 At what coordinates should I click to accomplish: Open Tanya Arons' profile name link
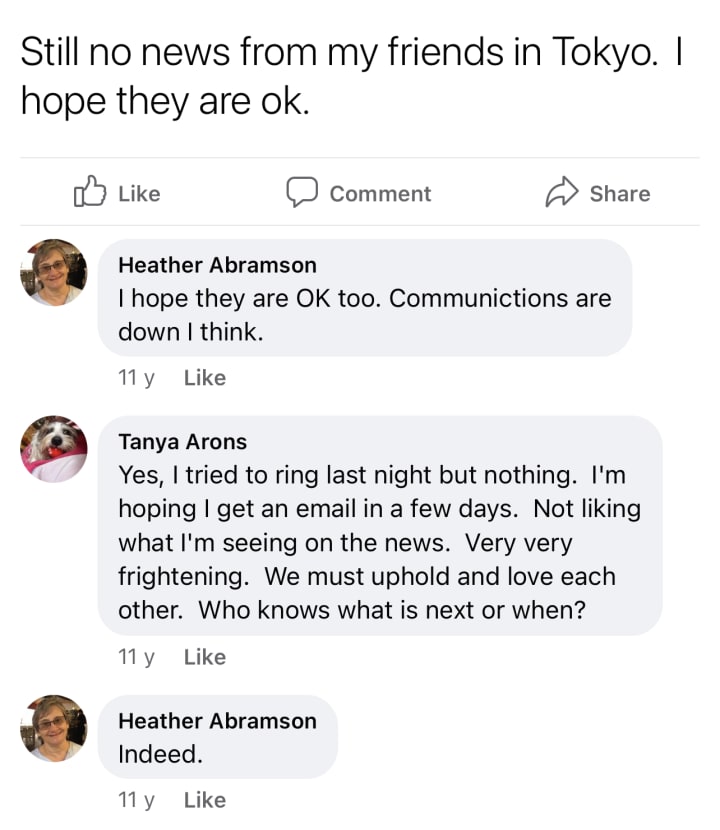pos(183,441)
